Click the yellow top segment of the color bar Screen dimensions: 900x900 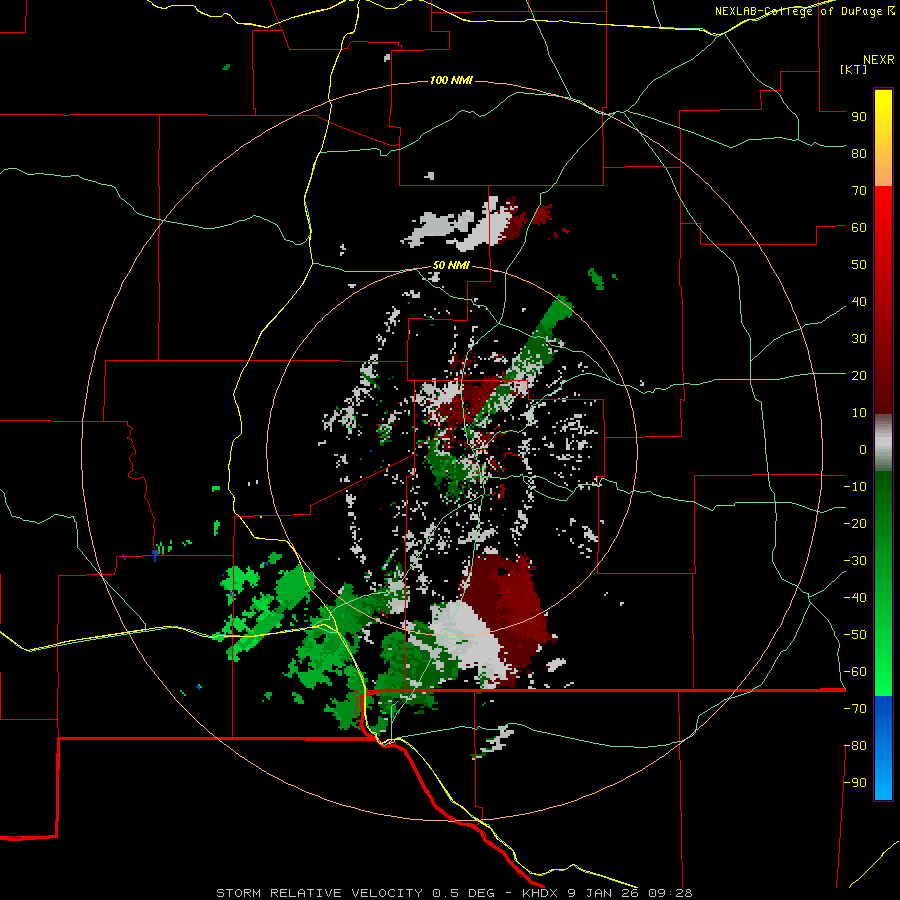883,138
